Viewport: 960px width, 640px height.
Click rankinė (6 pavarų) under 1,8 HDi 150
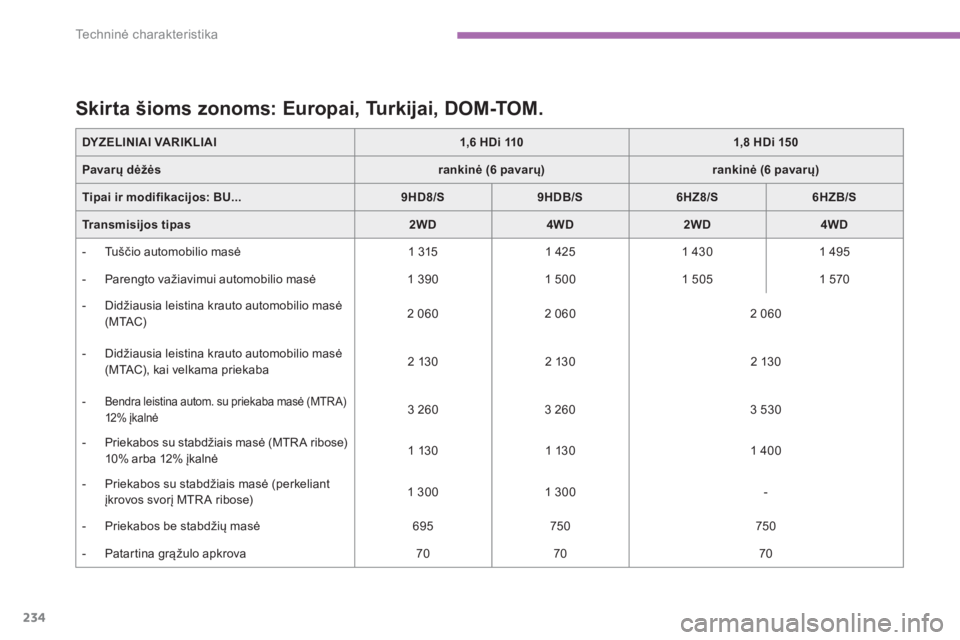(765, 169)
